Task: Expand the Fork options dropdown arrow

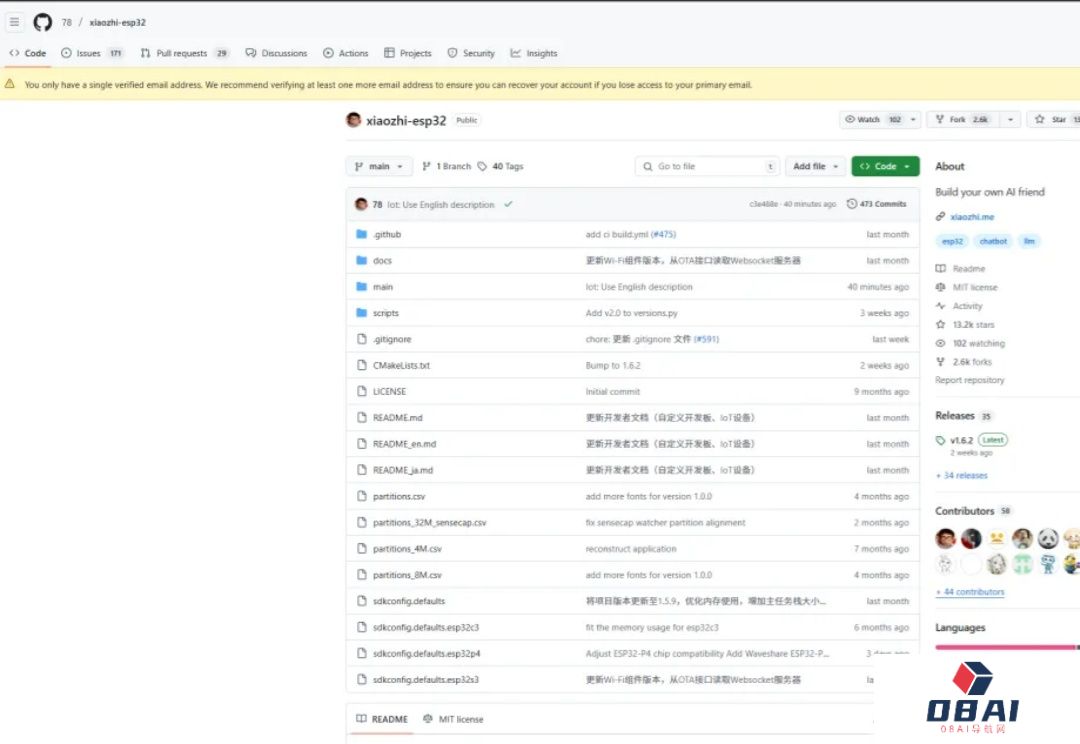Action: [x=1010, y=119]
